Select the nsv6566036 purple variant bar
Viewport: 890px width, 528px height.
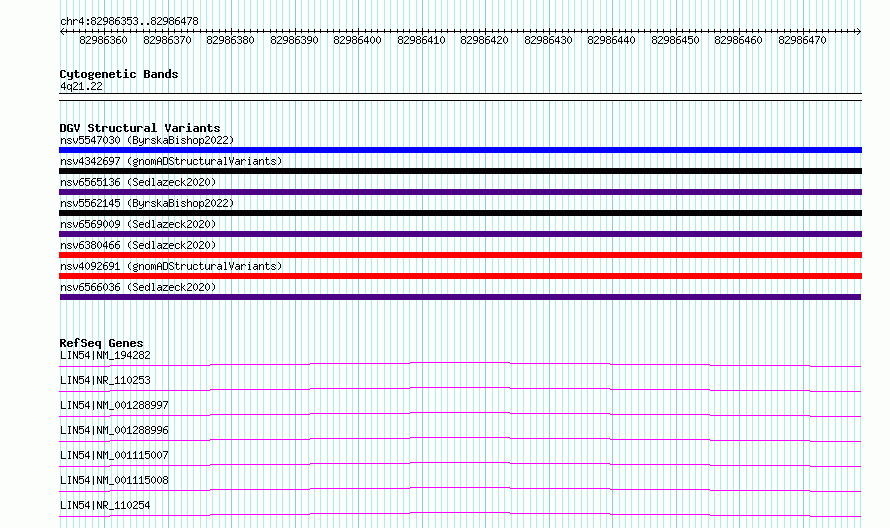460,297
